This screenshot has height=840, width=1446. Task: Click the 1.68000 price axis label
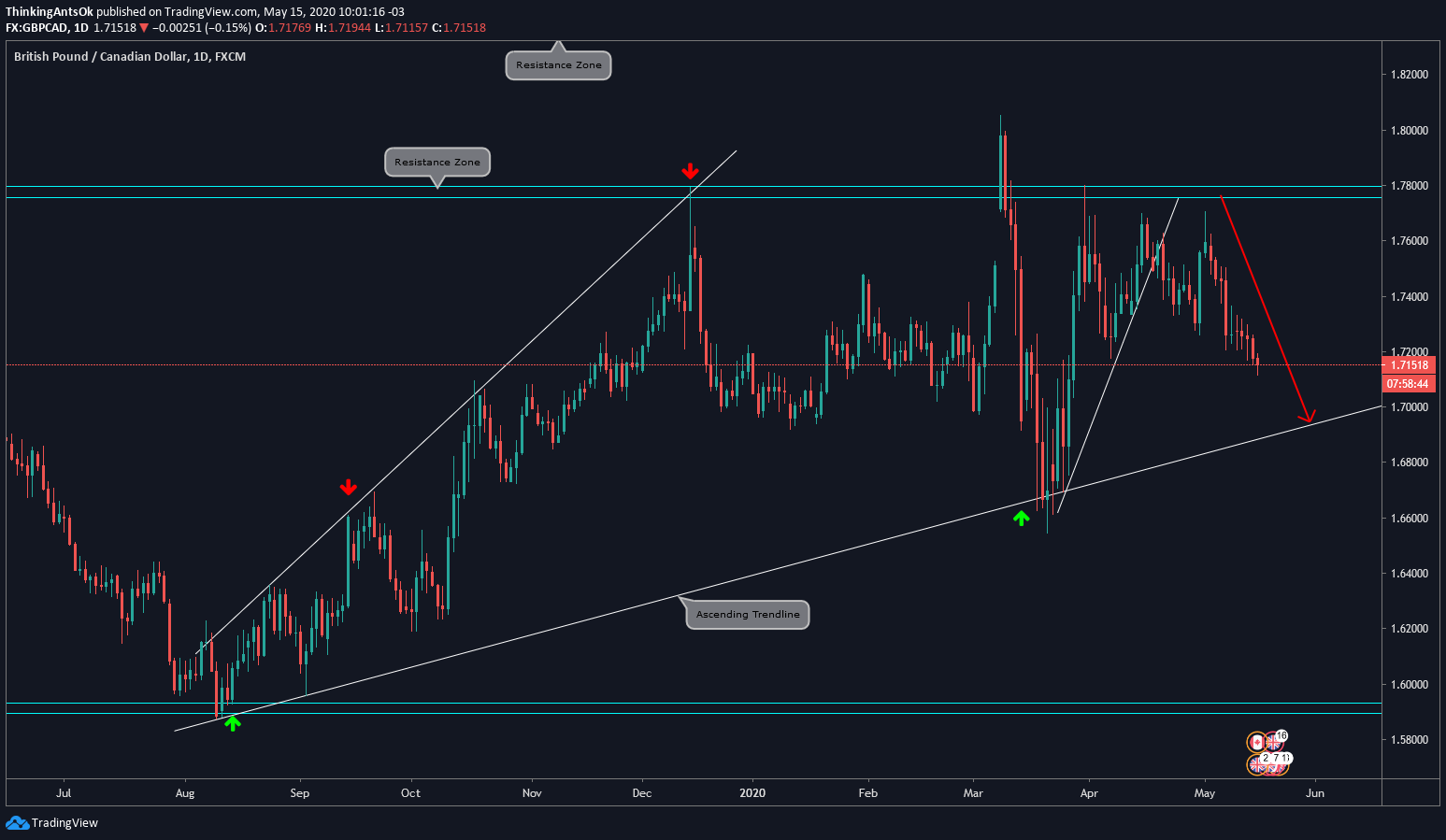(1409, 463)
